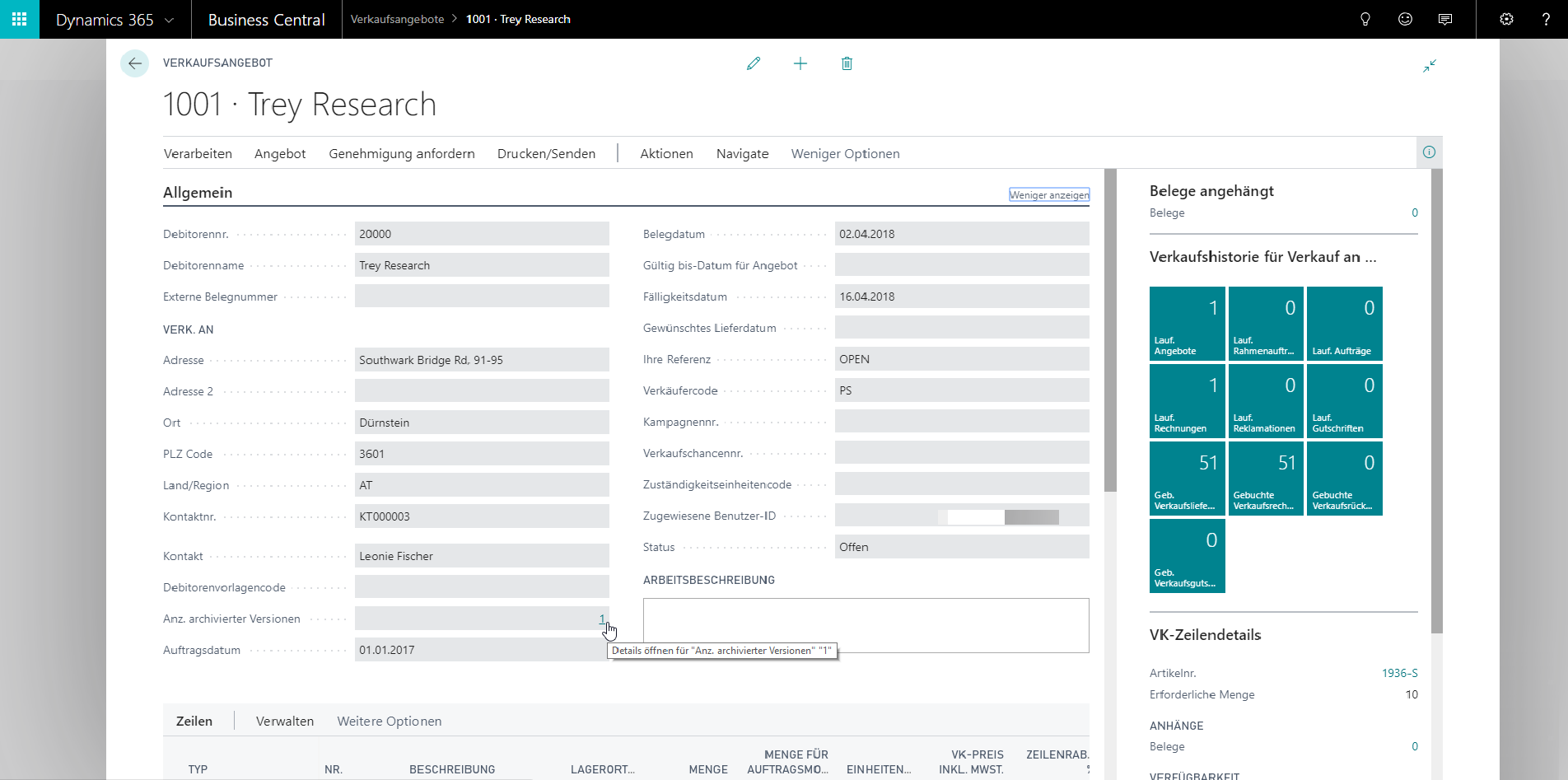Click the smiley feedback icon
This screenshot has height=780, width=1568.
pos(1405,19)
